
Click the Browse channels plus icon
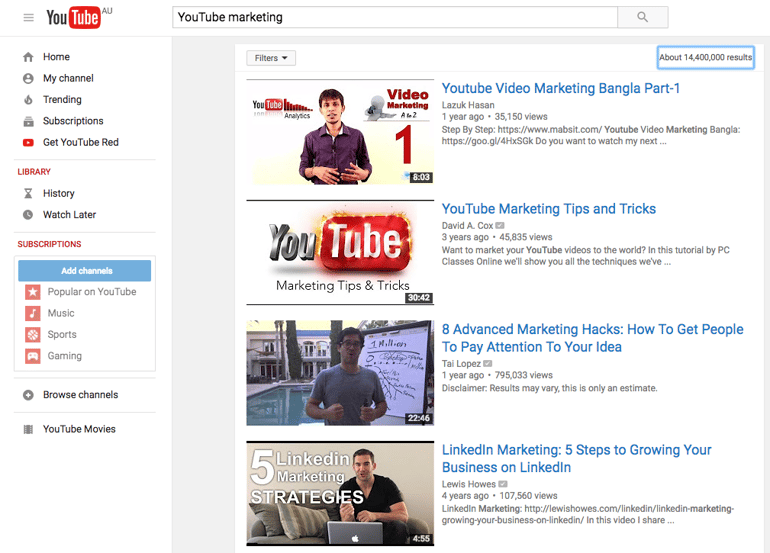28,395
